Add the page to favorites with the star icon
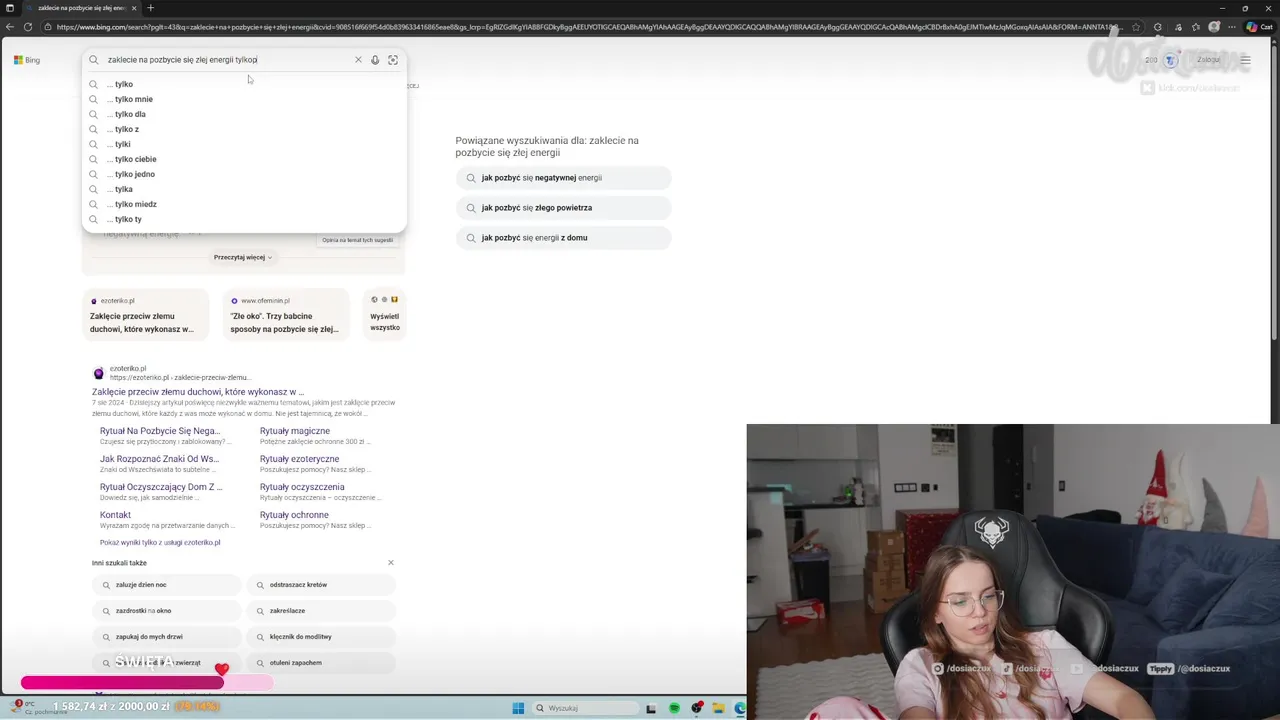 click(1136, 27)
